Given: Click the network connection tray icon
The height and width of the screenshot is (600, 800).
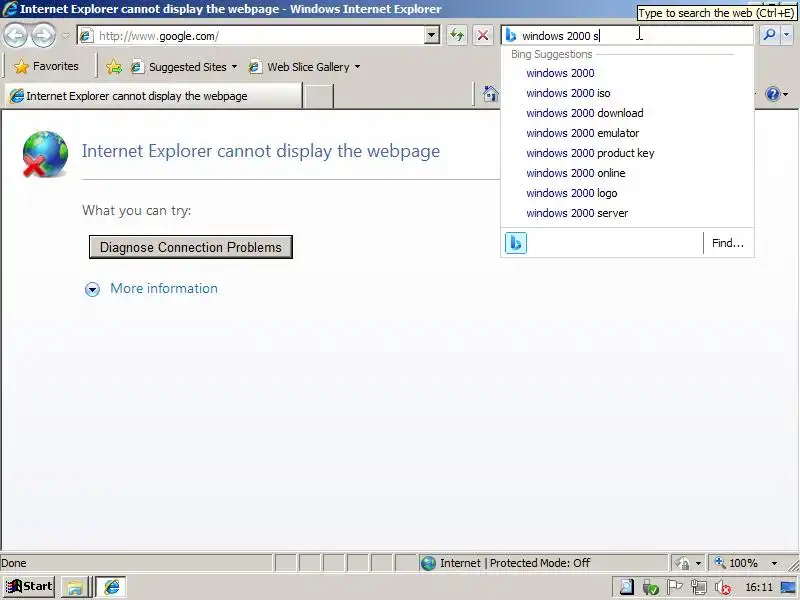Looking at the screenshot, I should (698, 587).
